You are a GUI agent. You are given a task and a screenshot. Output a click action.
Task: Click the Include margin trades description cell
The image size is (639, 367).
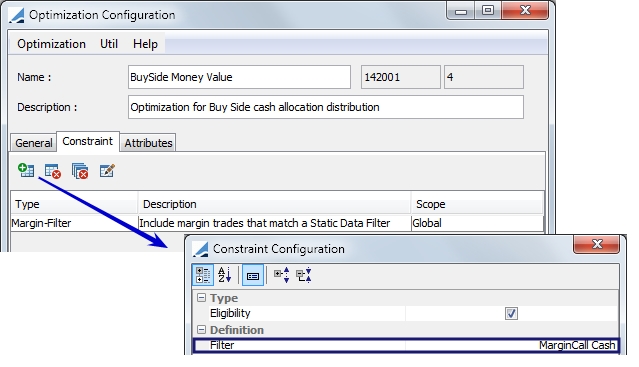tap(274, 223)
